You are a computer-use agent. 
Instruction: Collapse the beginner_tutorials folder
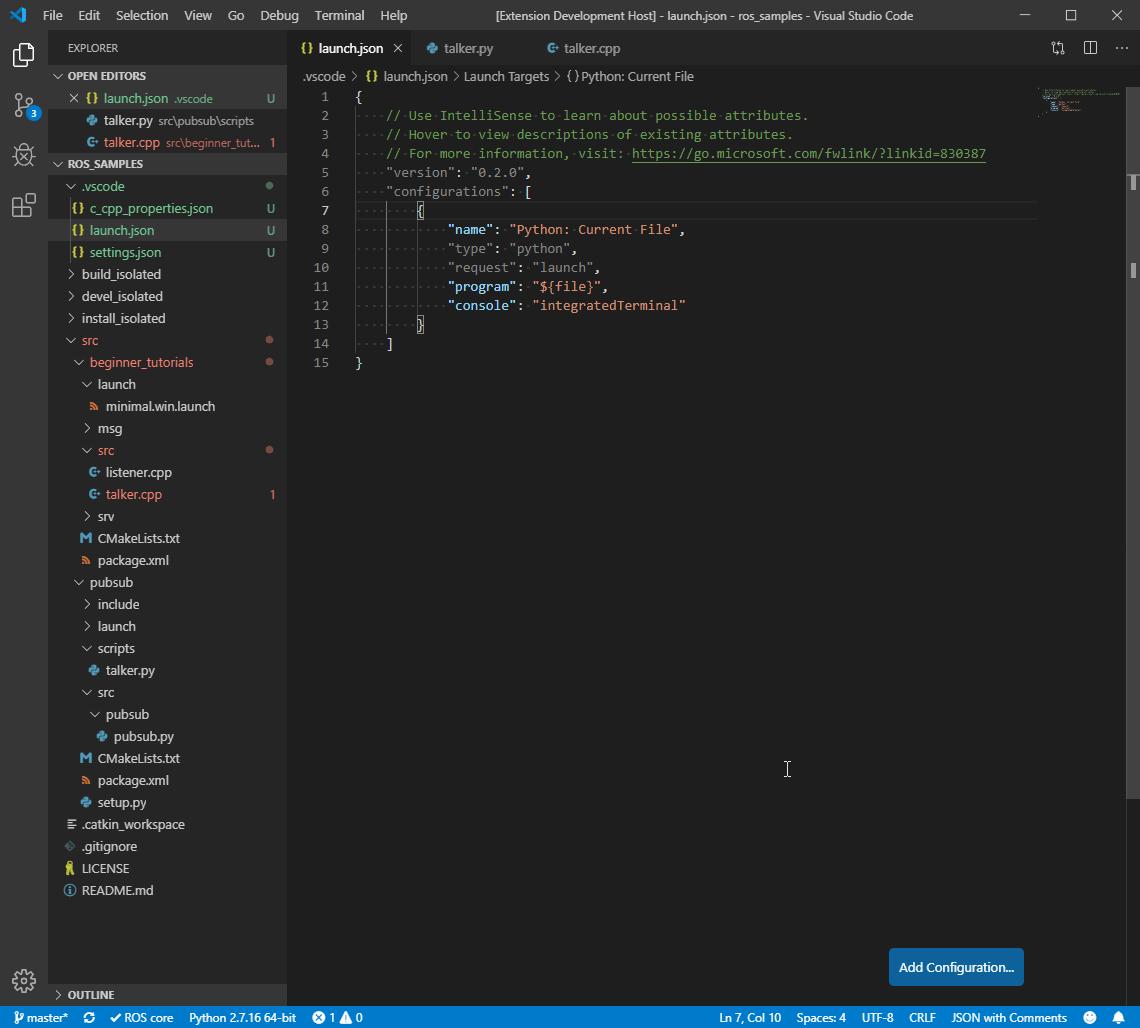point(141,362)
